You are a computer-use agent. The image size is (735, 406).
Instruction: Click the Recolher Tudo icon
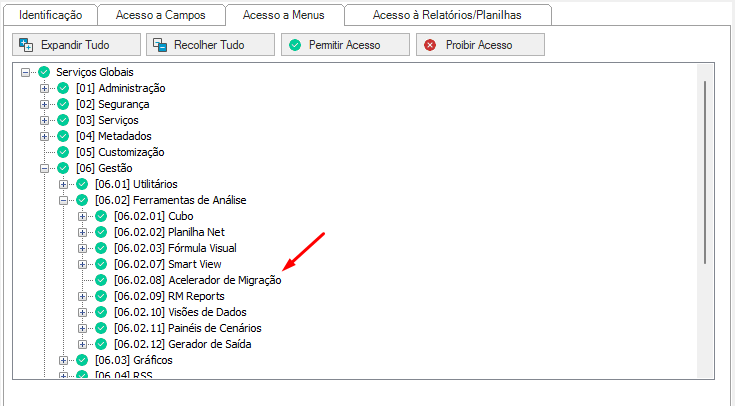(x=160, y=45)
